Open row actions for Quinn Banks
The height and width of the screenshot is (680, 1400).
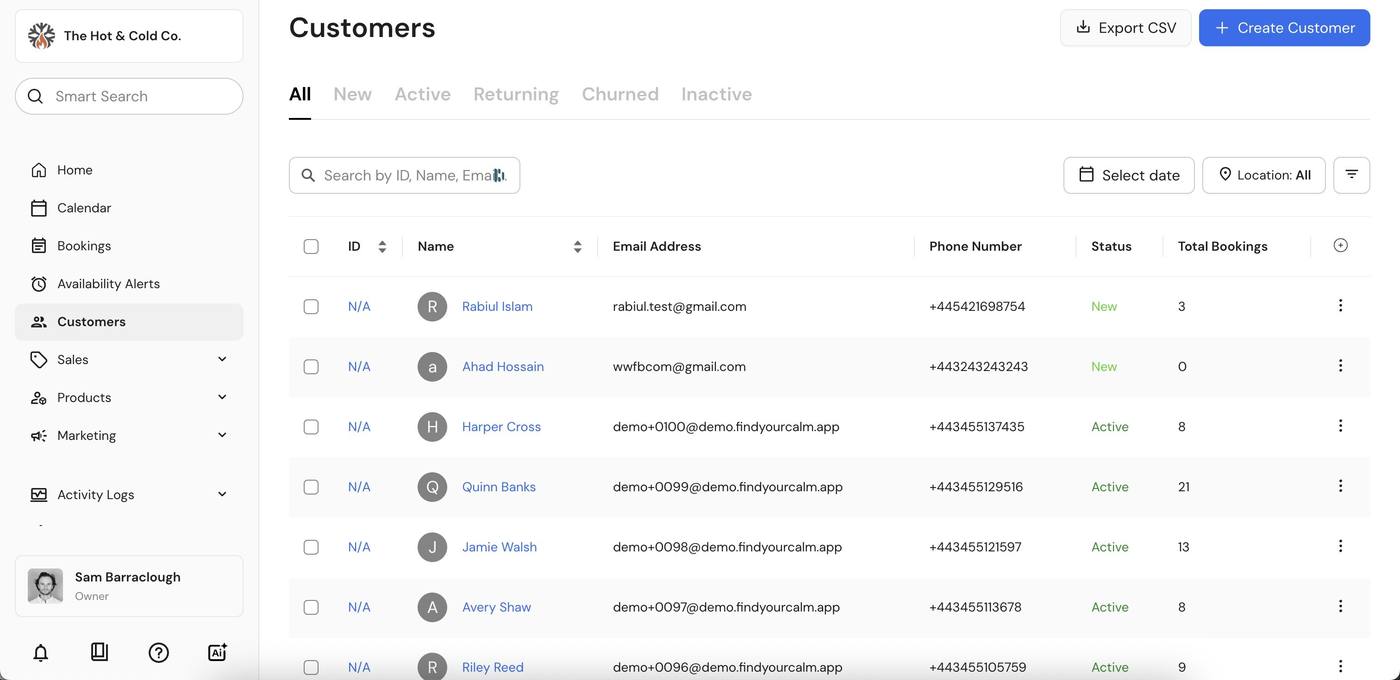[x=1341, y=486]
